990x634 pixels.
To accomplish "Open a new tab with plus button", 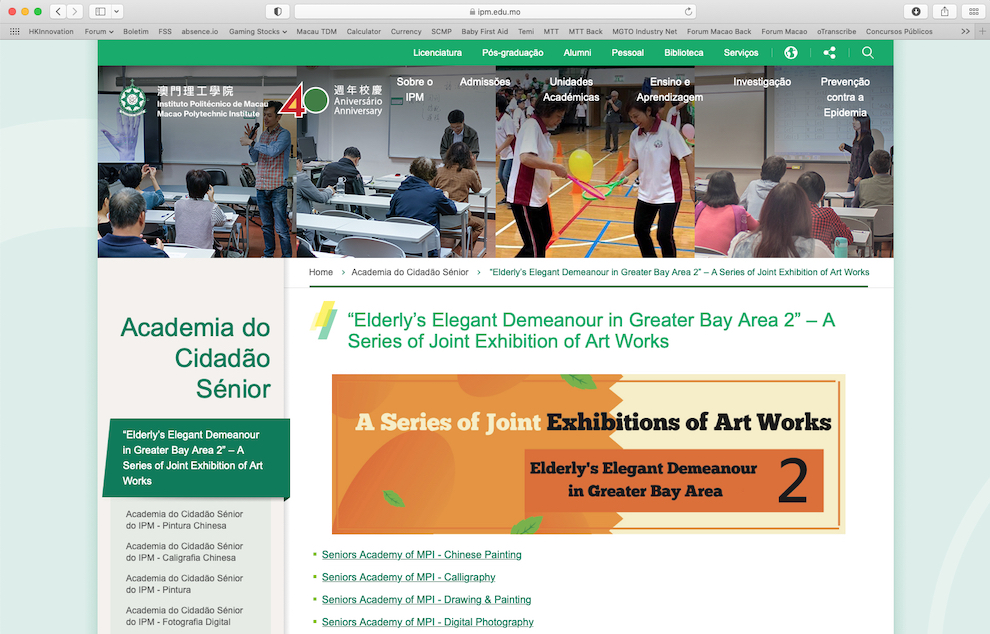I will point(982,31).
